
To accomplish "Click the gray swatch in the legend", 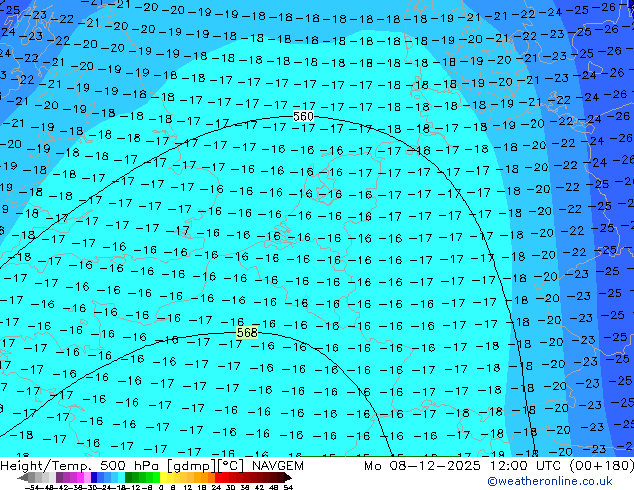I will point(32,477).
